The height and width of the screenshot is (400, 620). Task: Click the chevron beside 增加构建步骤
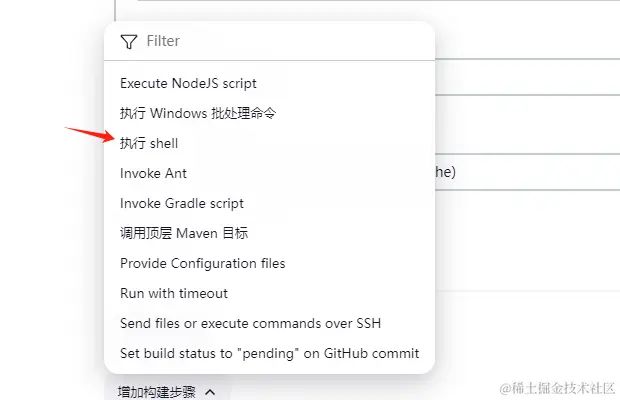click(x=210, y=392)
